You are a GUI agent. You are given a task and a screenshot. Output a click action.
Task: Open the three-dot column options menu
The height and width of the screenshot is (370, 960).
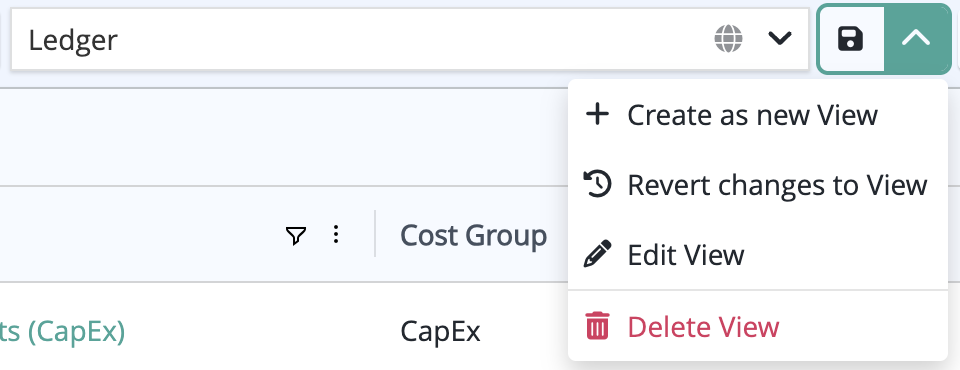(336, 235)
